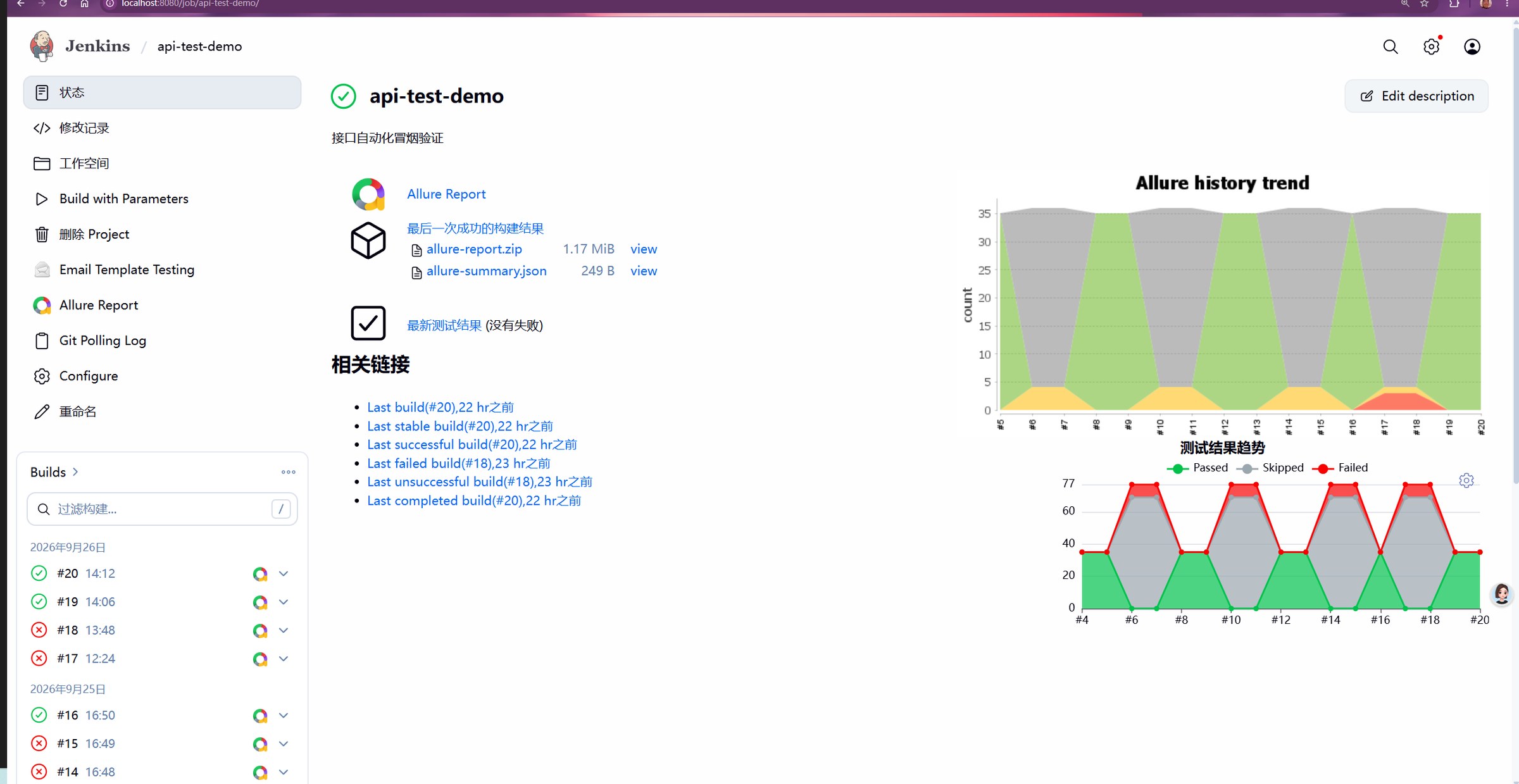The width and height of the screenshot is (1519, 784).
Task: Open Manage Jenkins gear with red dot
Action: pyautogui.click(x=1432, y=47)
